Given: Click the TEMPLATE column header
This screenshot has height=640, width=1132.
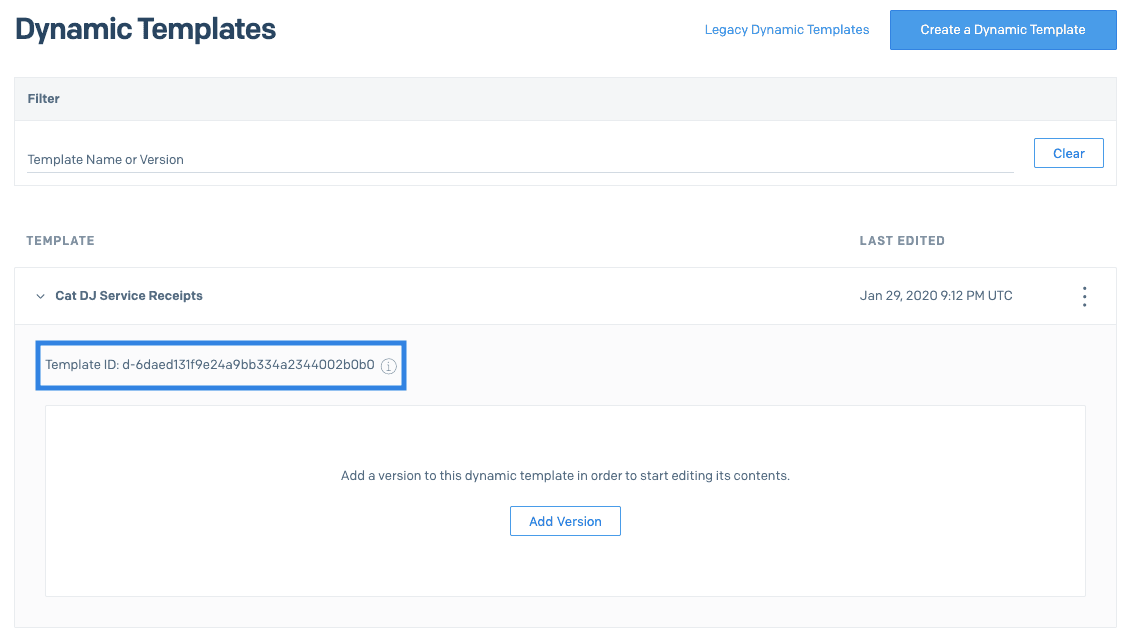Looking at the screenshot, I should click(61, 241).
